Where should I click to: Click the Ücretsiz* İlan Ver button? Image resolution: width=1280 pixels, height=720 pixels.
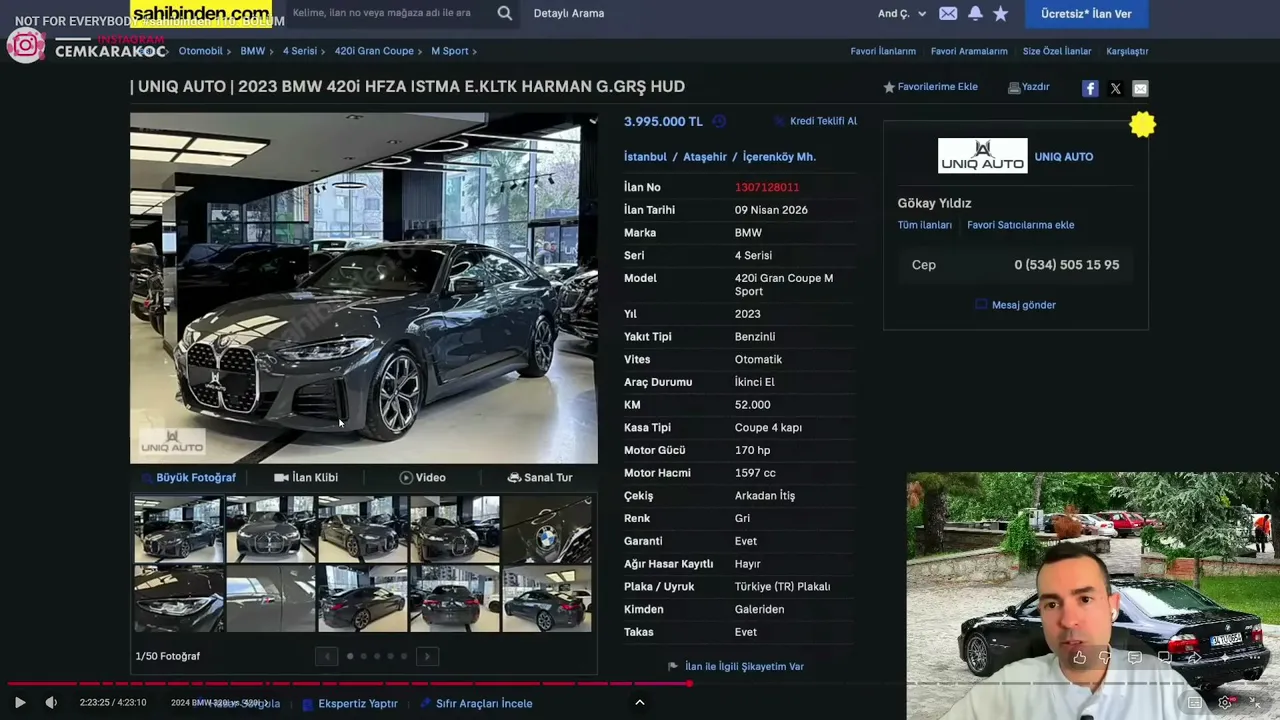point(1086,14)
